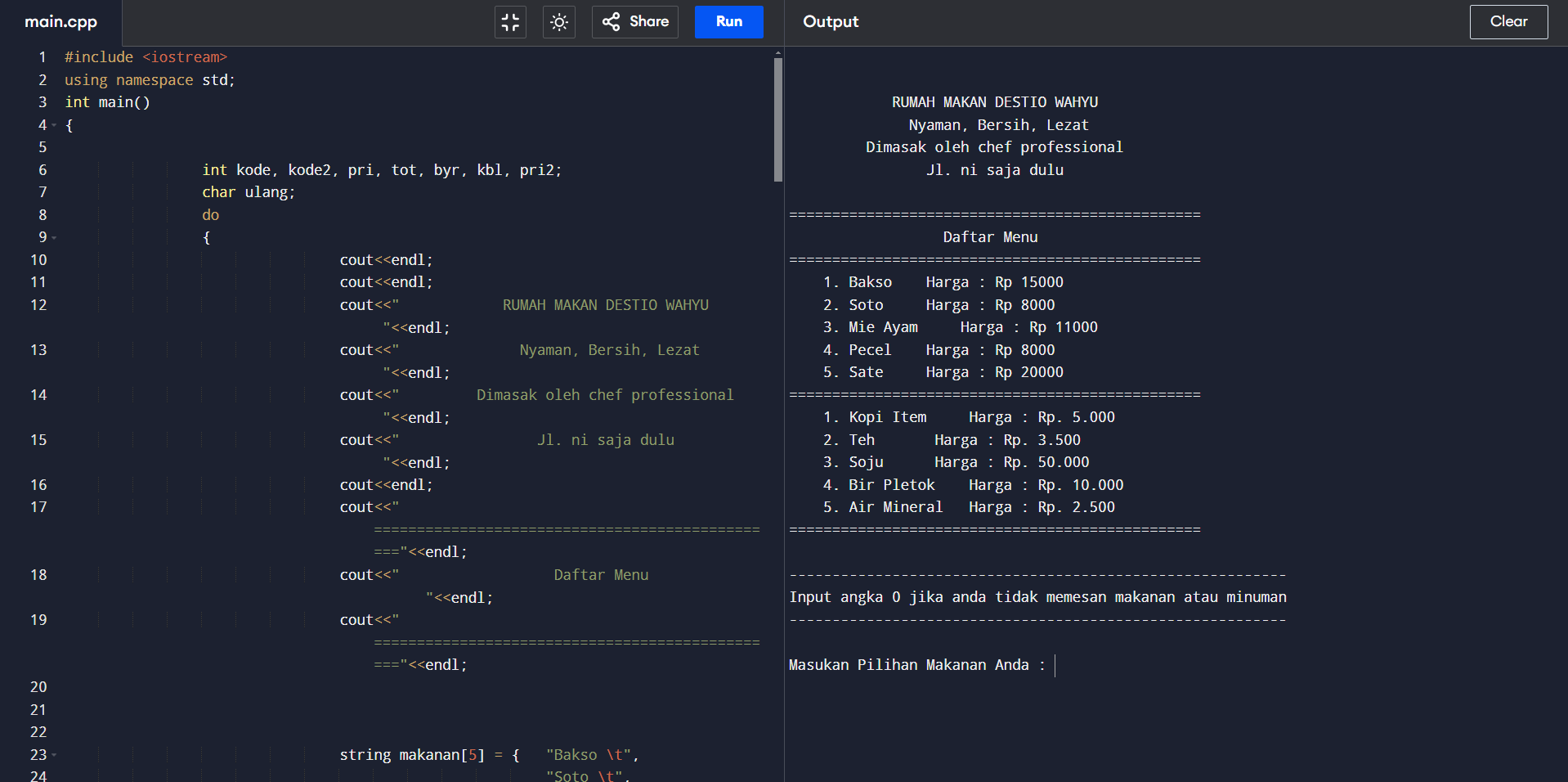Click the 'cout<<endl;' statement on line 16
Viewport: 1568px width, 782px height.
pos(386,485)
